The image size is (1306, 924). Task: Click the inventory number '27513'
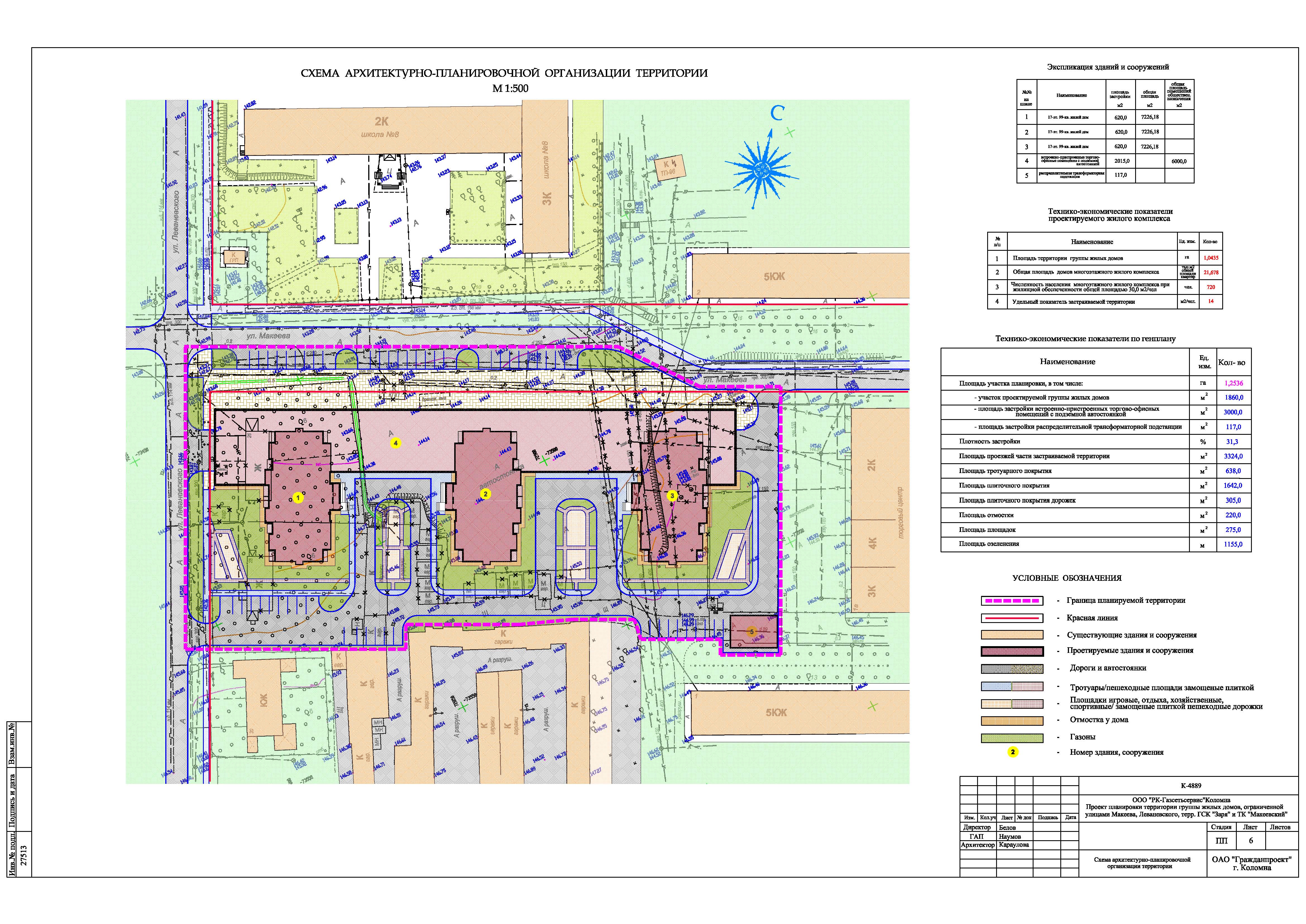tap(23, 855)
